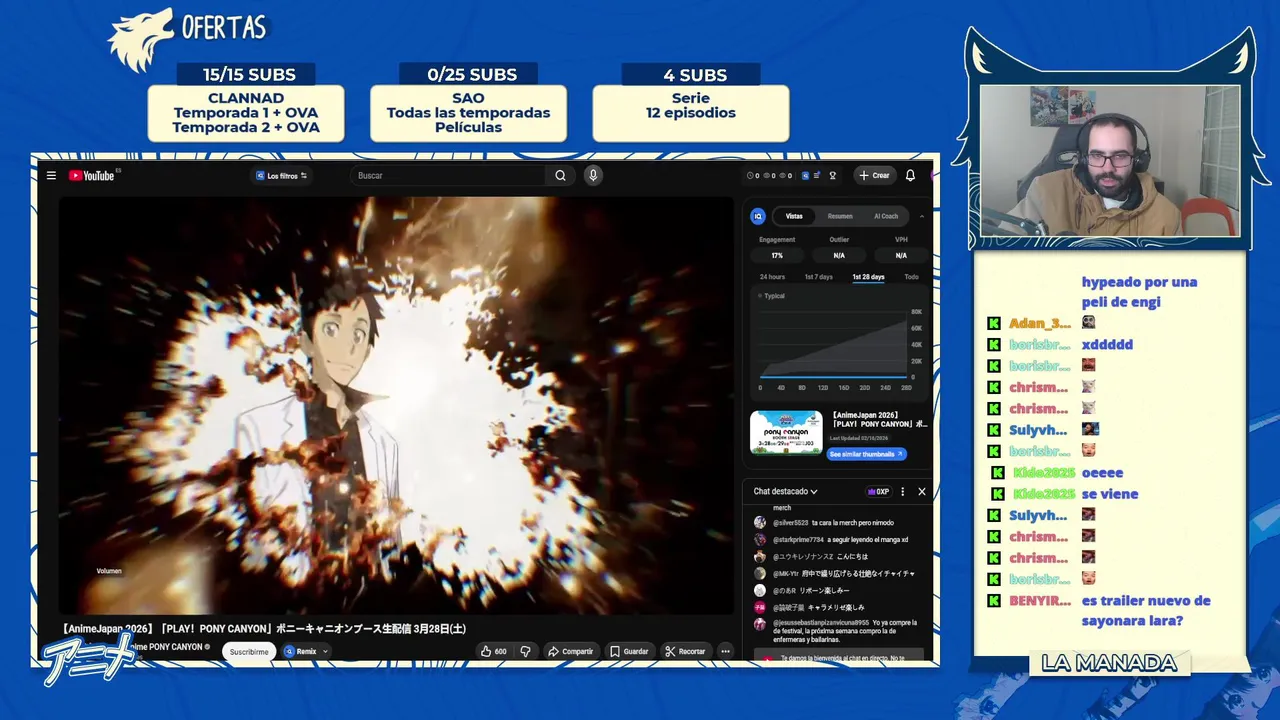
Task: Select the 24 hours range tab
Action: point(772,277)
